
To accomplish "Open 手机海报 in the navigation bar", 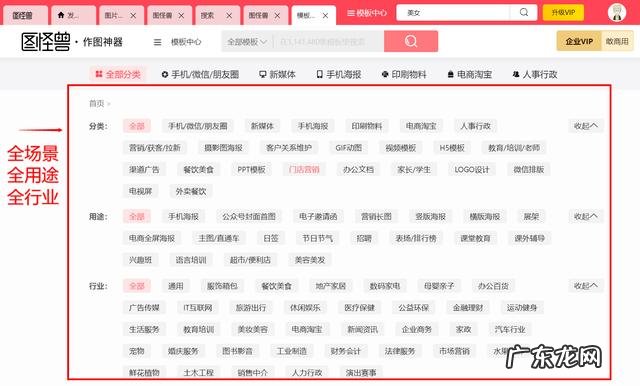I will pos(339,74).
